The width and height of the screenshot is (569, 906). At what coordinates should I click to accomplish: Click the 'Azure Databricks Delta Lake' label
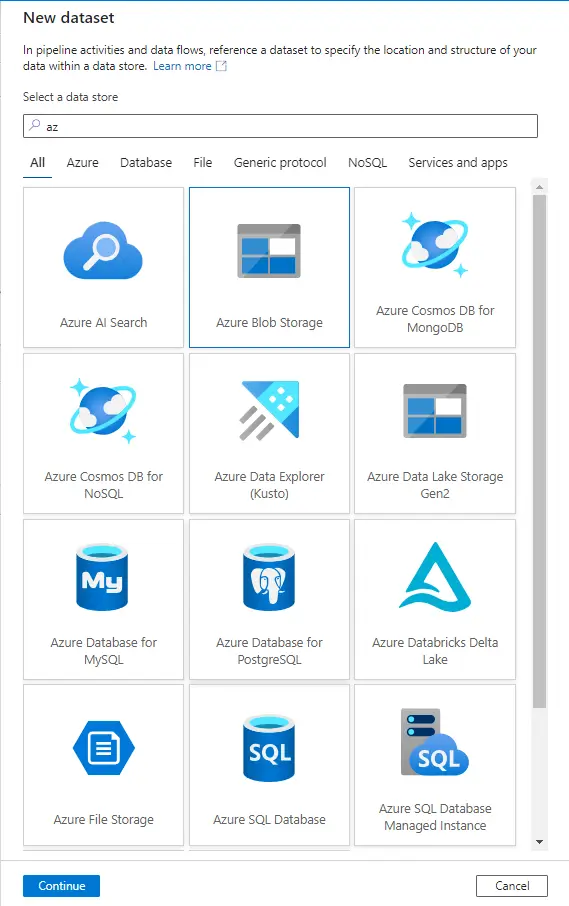click(435, 651)
